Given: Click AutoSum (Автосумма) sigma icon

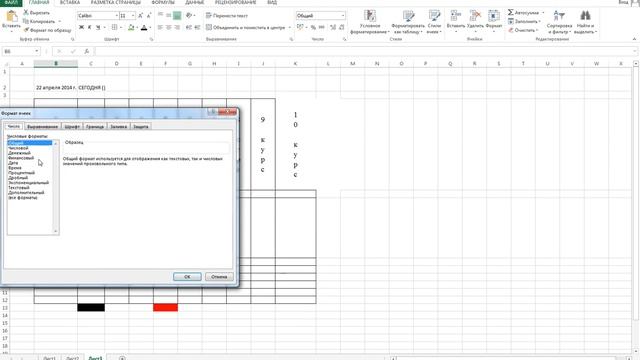Looking at the screenshot, I should pos(511,13).
